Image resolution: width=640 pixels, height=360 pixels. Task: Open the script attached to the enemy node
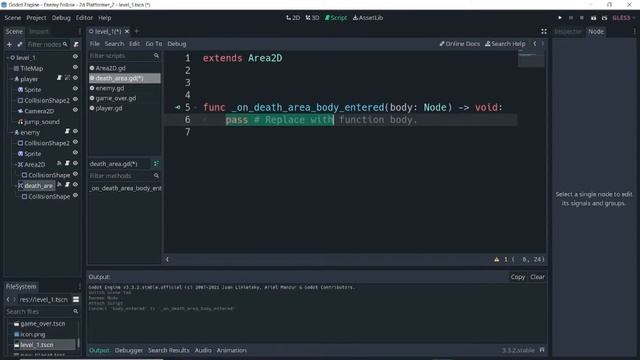click(67, 131)
